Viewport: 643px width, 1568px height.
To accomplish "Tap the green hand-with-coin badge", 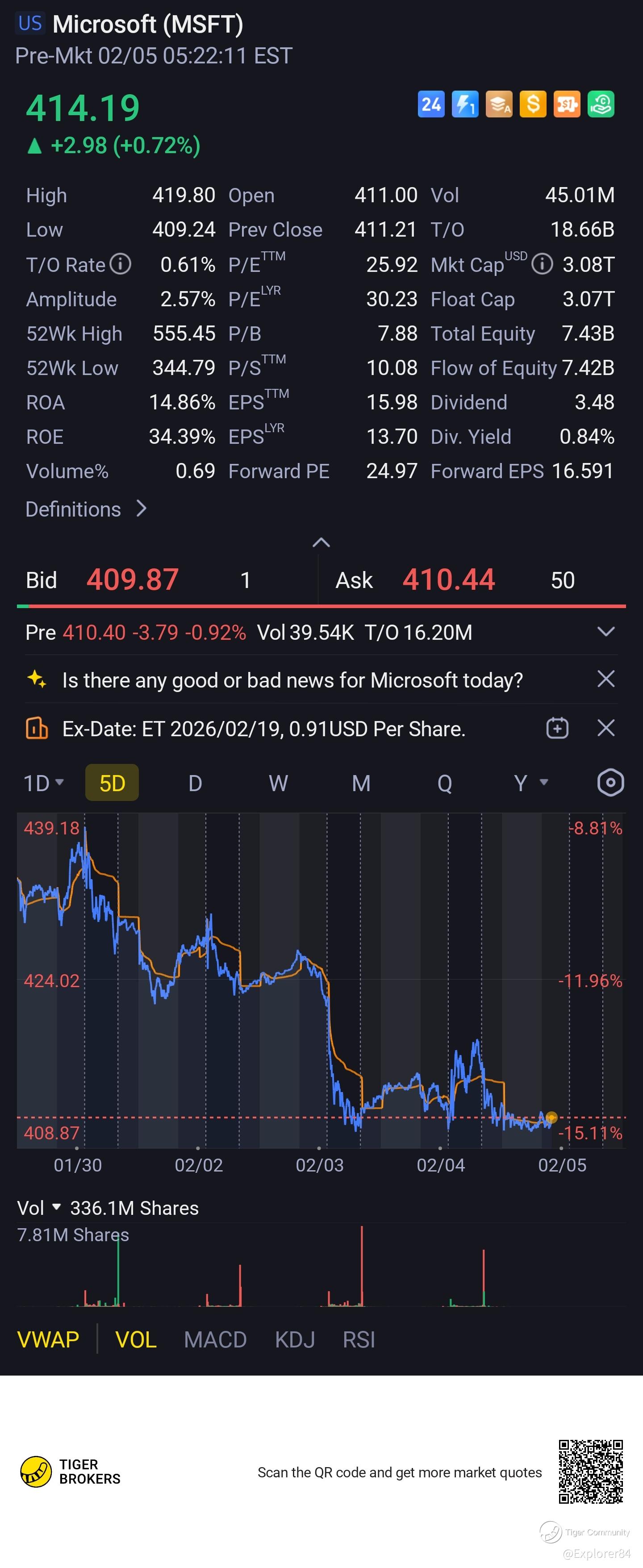I will coord(601,104).
